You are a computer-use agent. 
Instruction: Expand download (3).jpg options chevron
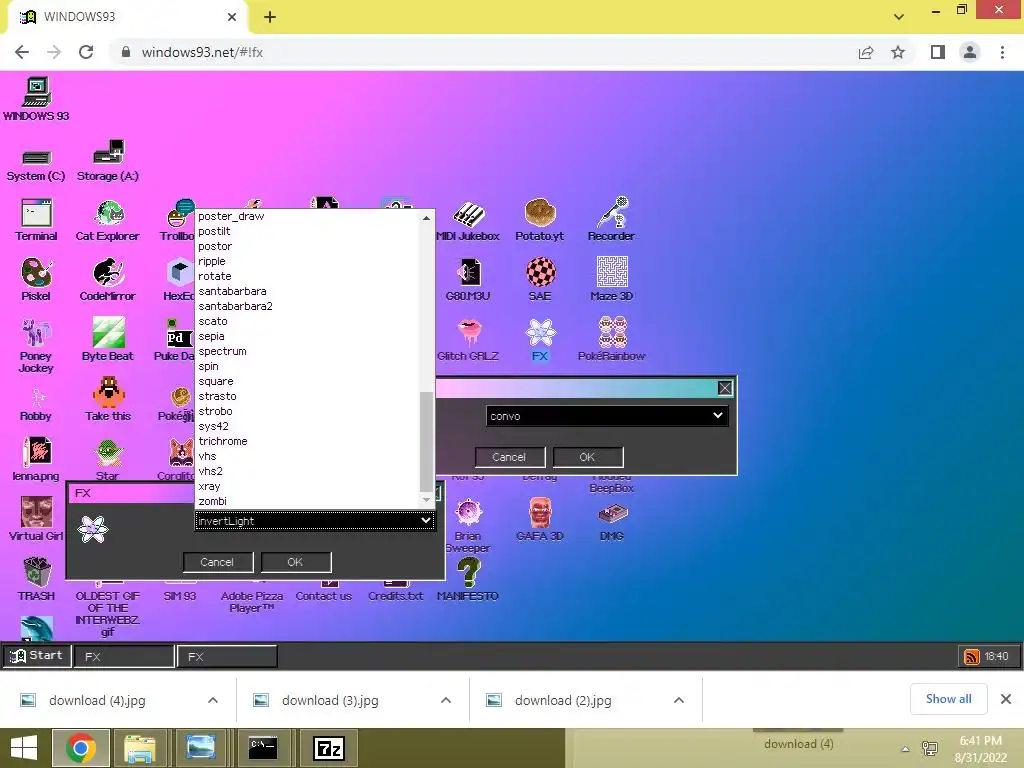446,700
